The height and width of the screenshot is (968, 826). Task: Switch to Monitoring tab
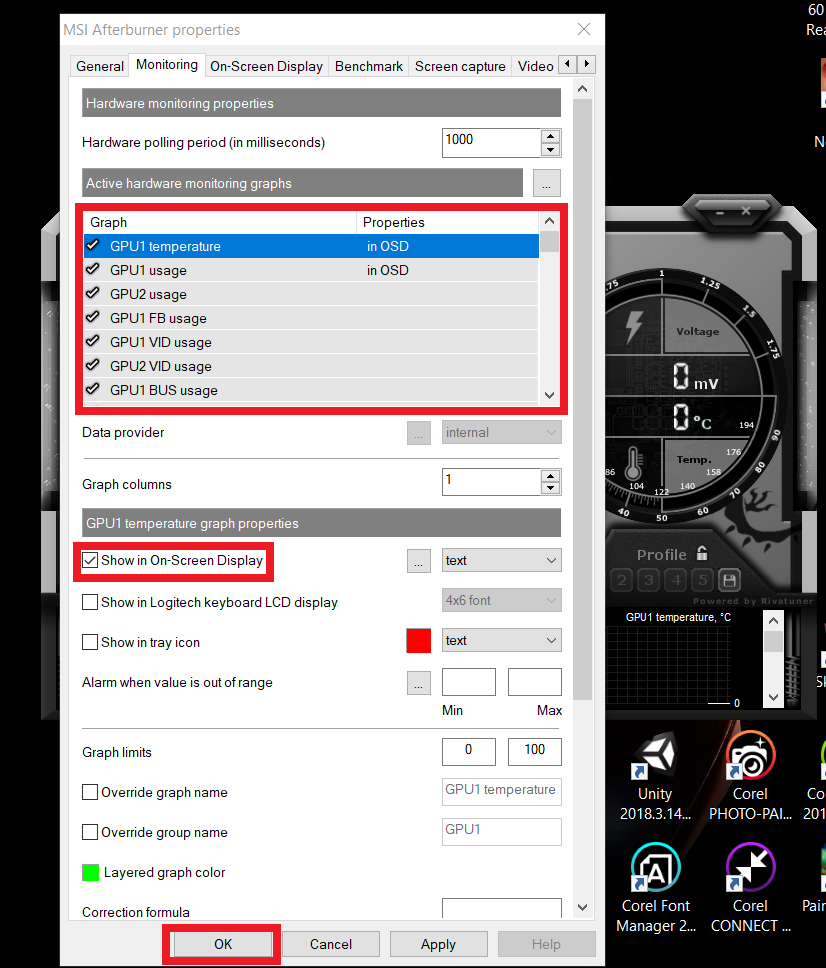pos(167,65)
